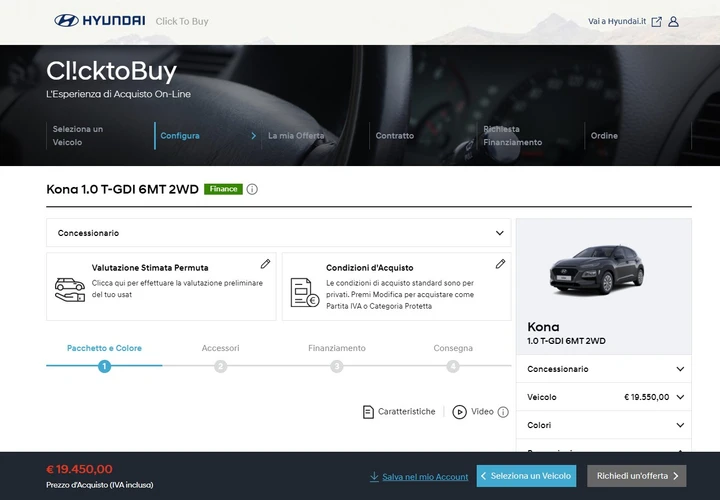Click the Video link text
Viewport: 720px width, 500px height.
coord(482,412)
